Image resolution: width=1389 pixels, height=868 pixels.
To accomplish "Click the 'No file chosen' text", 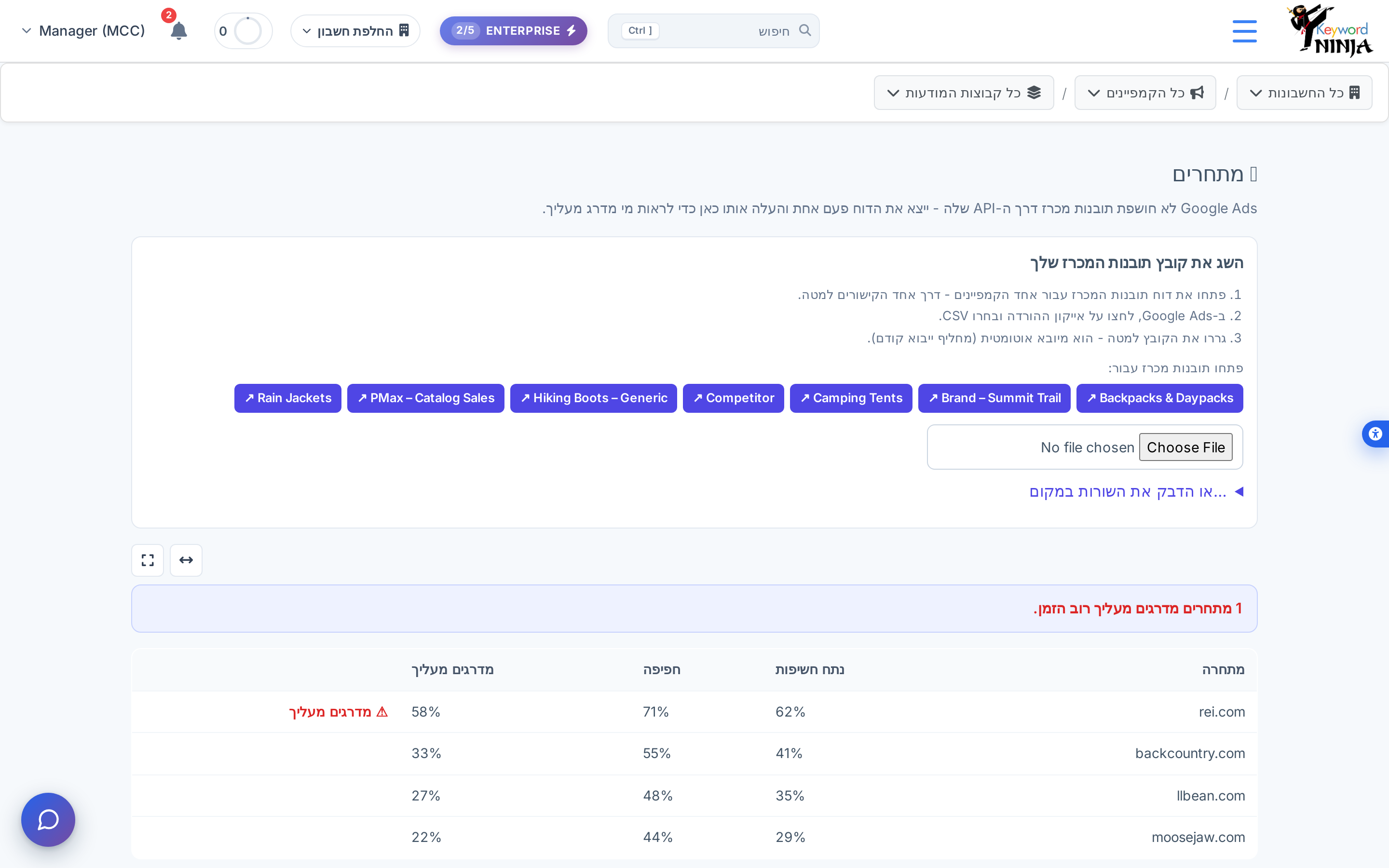I will coord(1087,447).
